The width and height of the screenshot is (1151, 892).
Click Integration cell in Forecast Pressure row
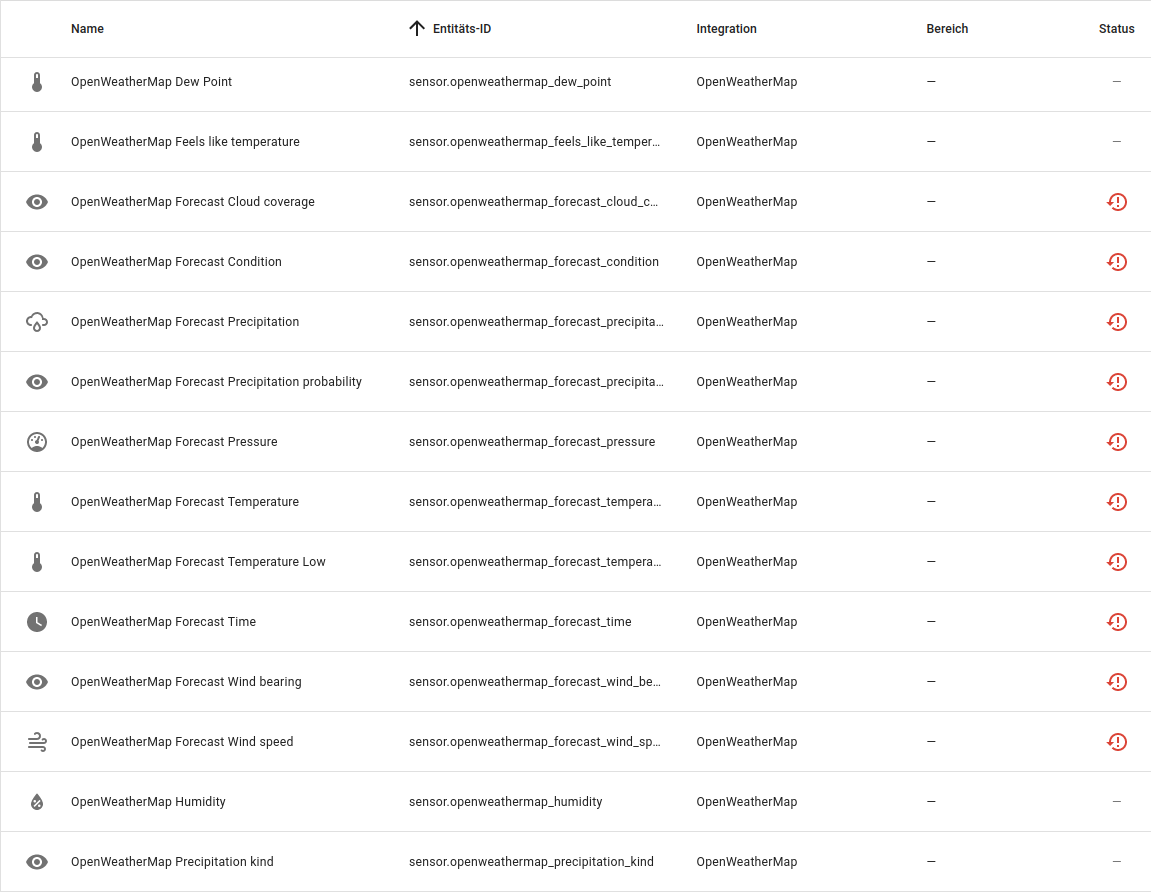pos(747,442)
